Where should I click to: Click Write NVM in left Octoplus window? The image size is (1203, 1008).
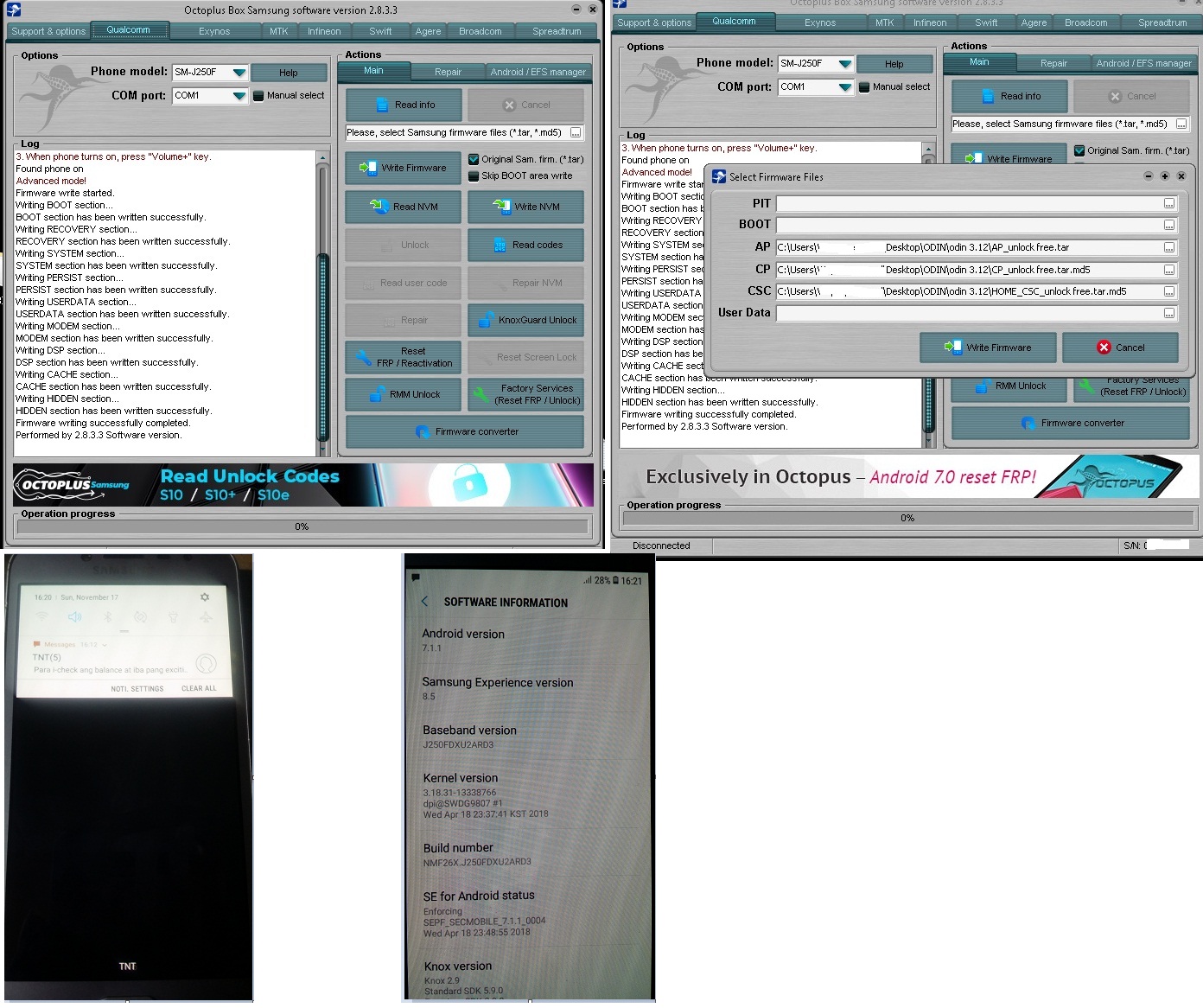(525, 207)
